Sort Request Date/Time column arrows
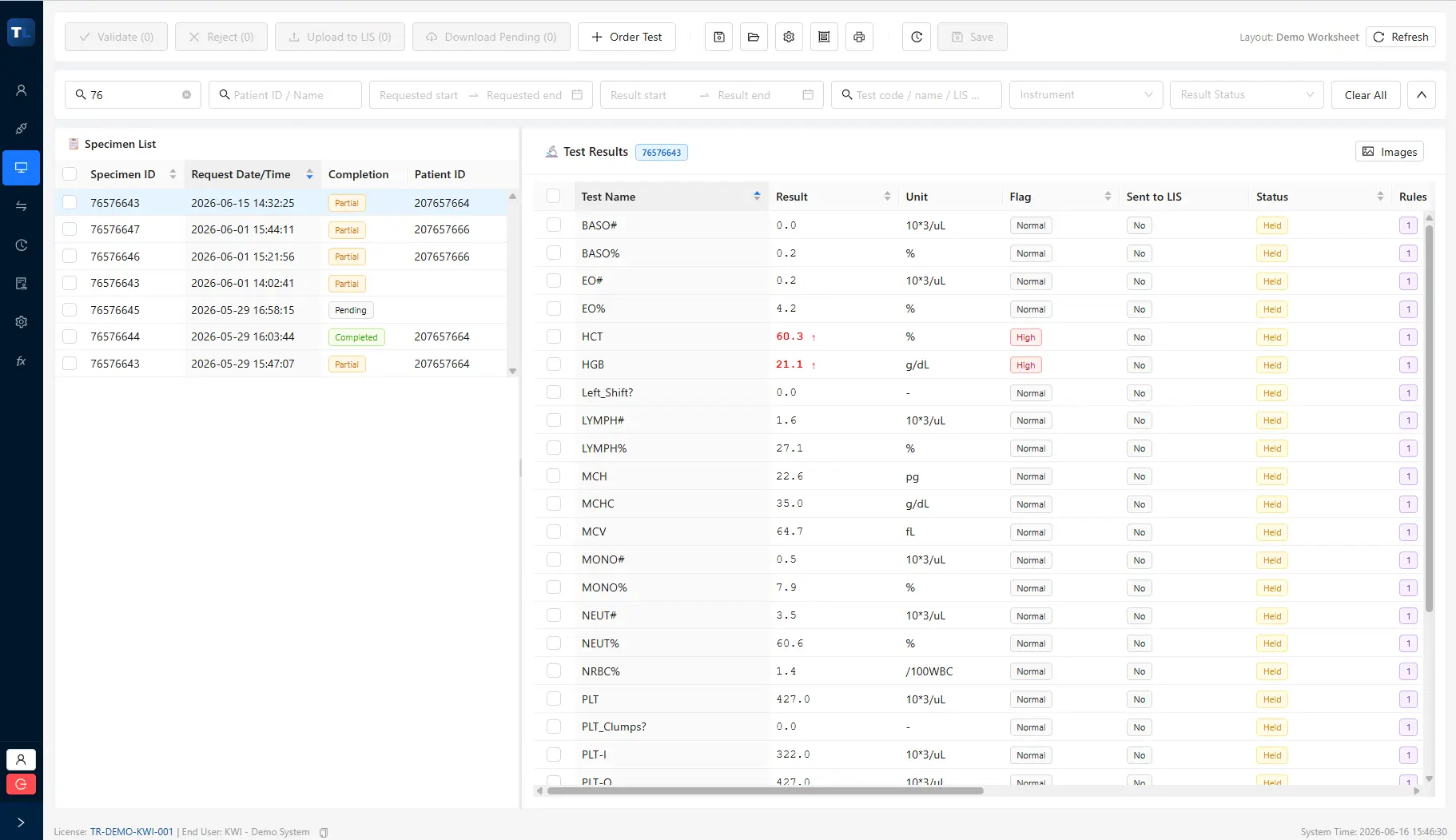Image resolution: width=1456 pixels, height=840 pixels. 309,174
